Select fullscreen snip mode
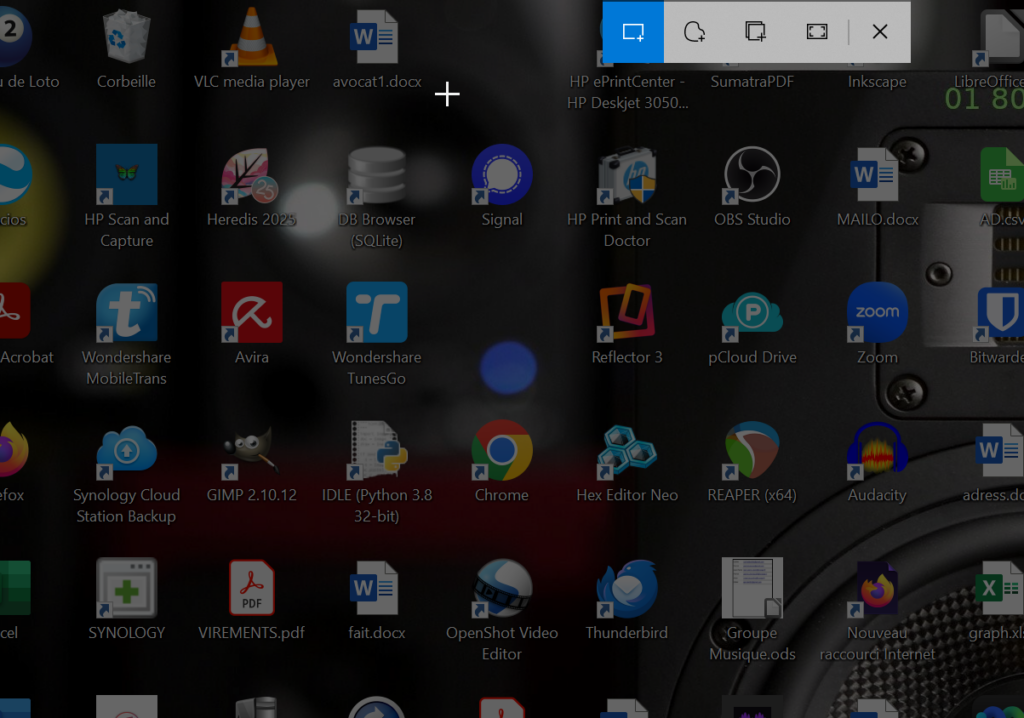This screenshot has width=1024, height=718. click(x=817, y=32)
